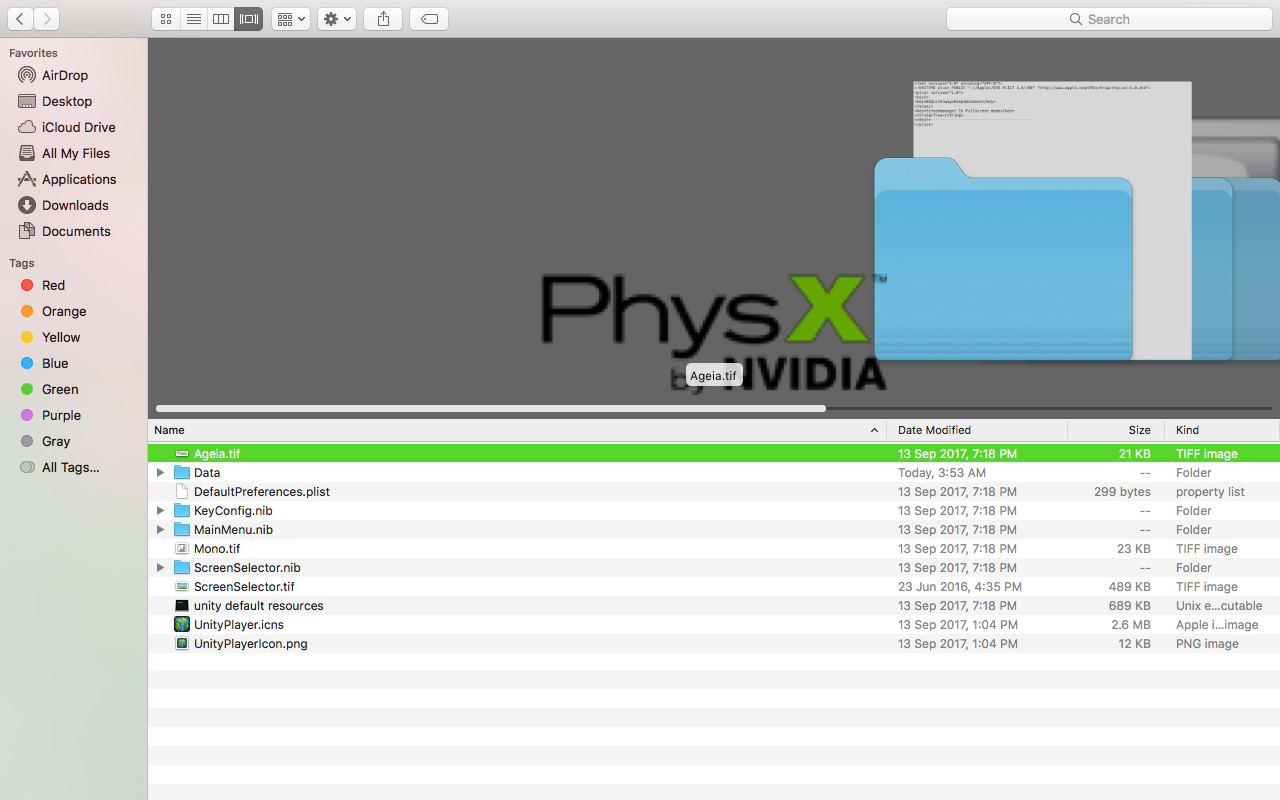Select UnityPlayerIcon.png in the list

714,644
